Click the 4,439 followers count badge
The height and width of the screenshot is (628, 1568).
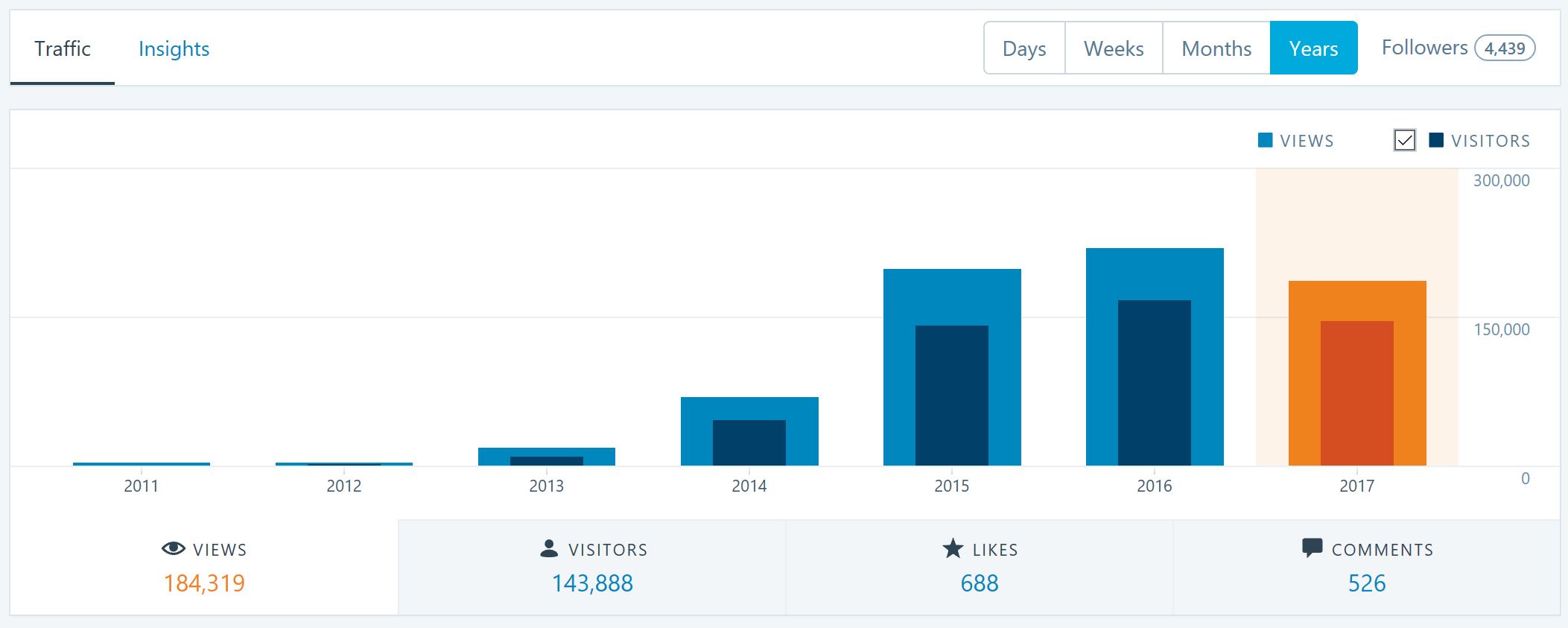pos(1505,48)
